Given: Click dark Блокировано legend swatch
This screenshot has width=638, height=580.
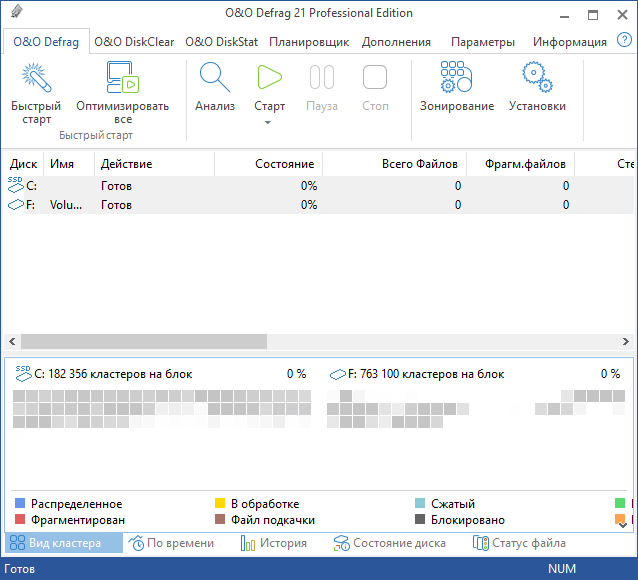Looking at the screenshot, I should [420, 519].
